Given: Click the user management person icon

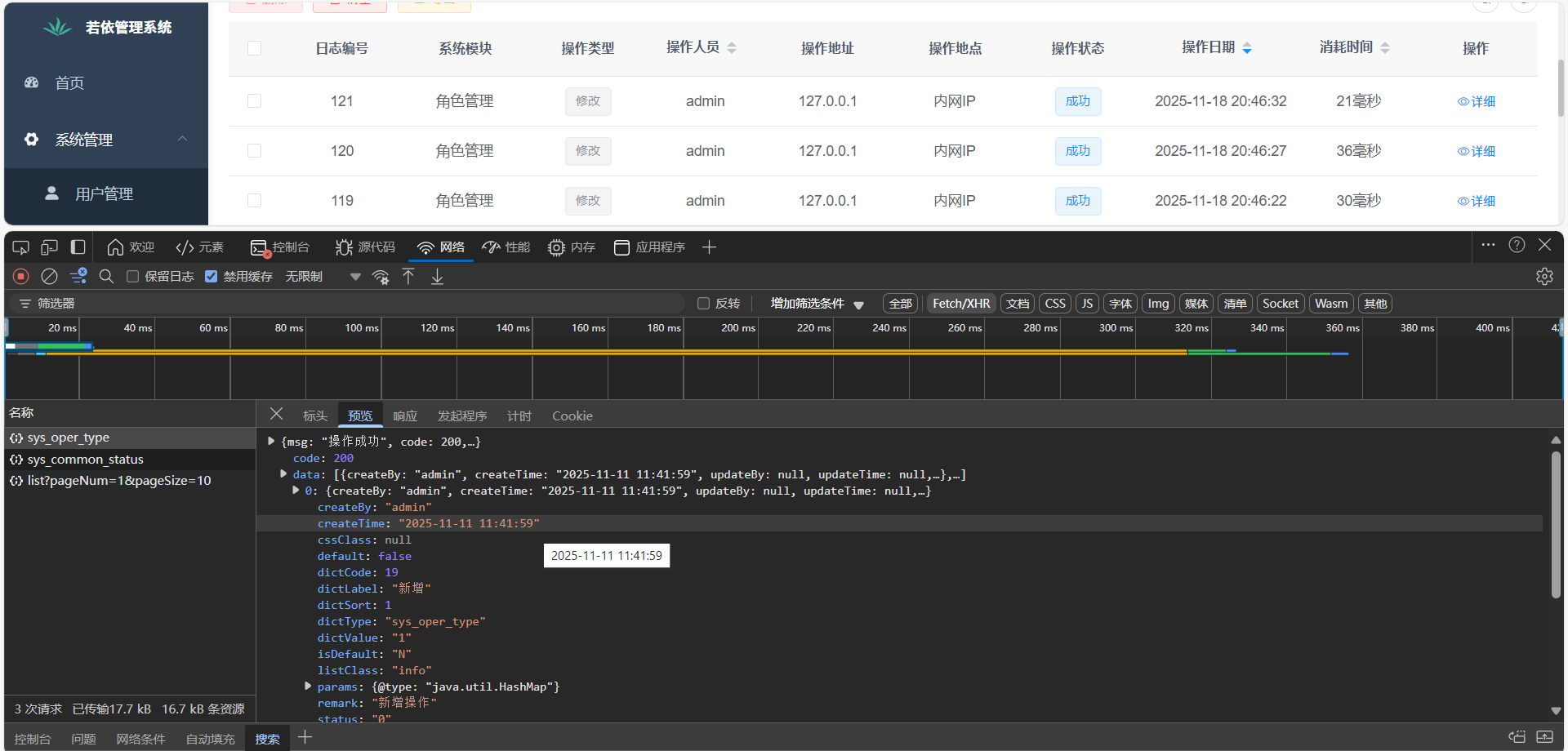Looking at the screenshot, I should [51, 193].
